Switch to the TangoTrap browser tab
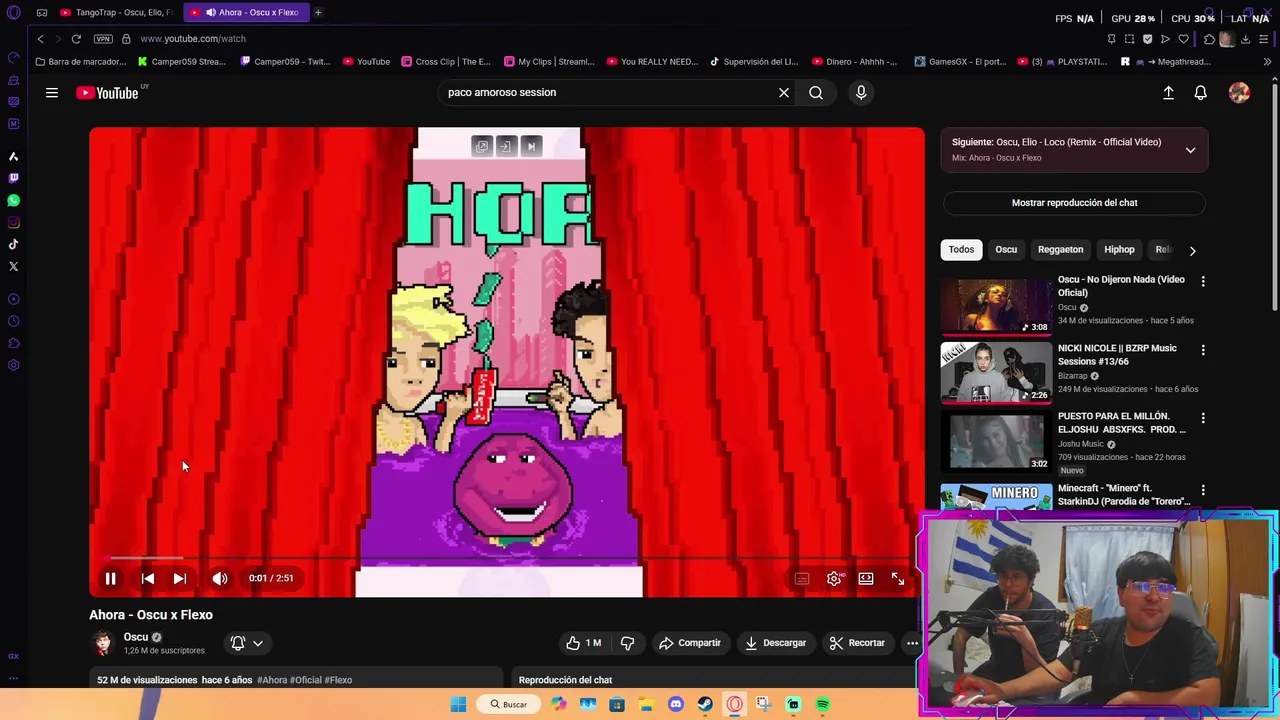1280x720 pixels. tap(116, 12)
